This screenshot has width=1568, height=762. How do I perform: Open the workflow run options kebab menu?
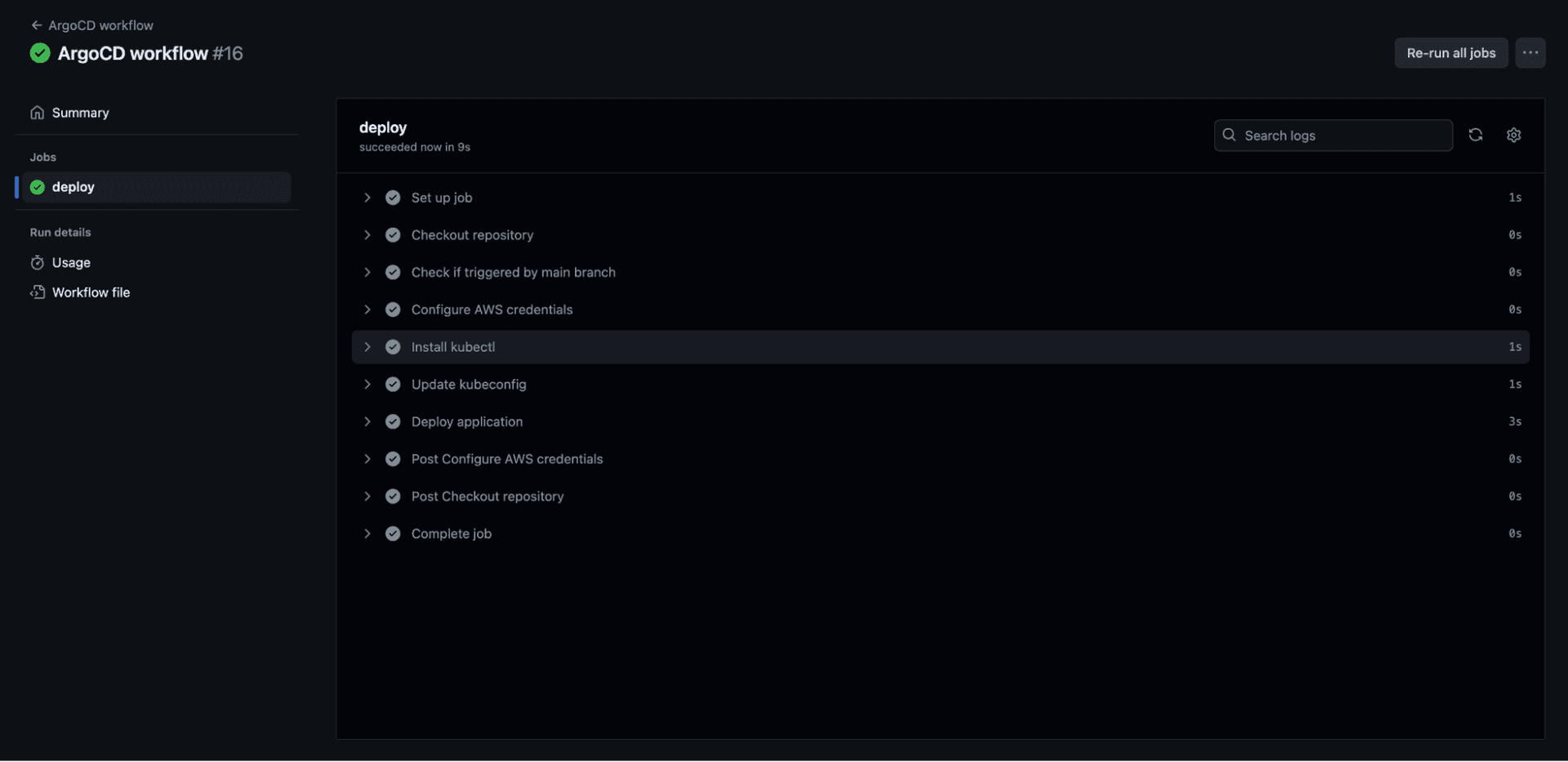tap(1530, 52)
